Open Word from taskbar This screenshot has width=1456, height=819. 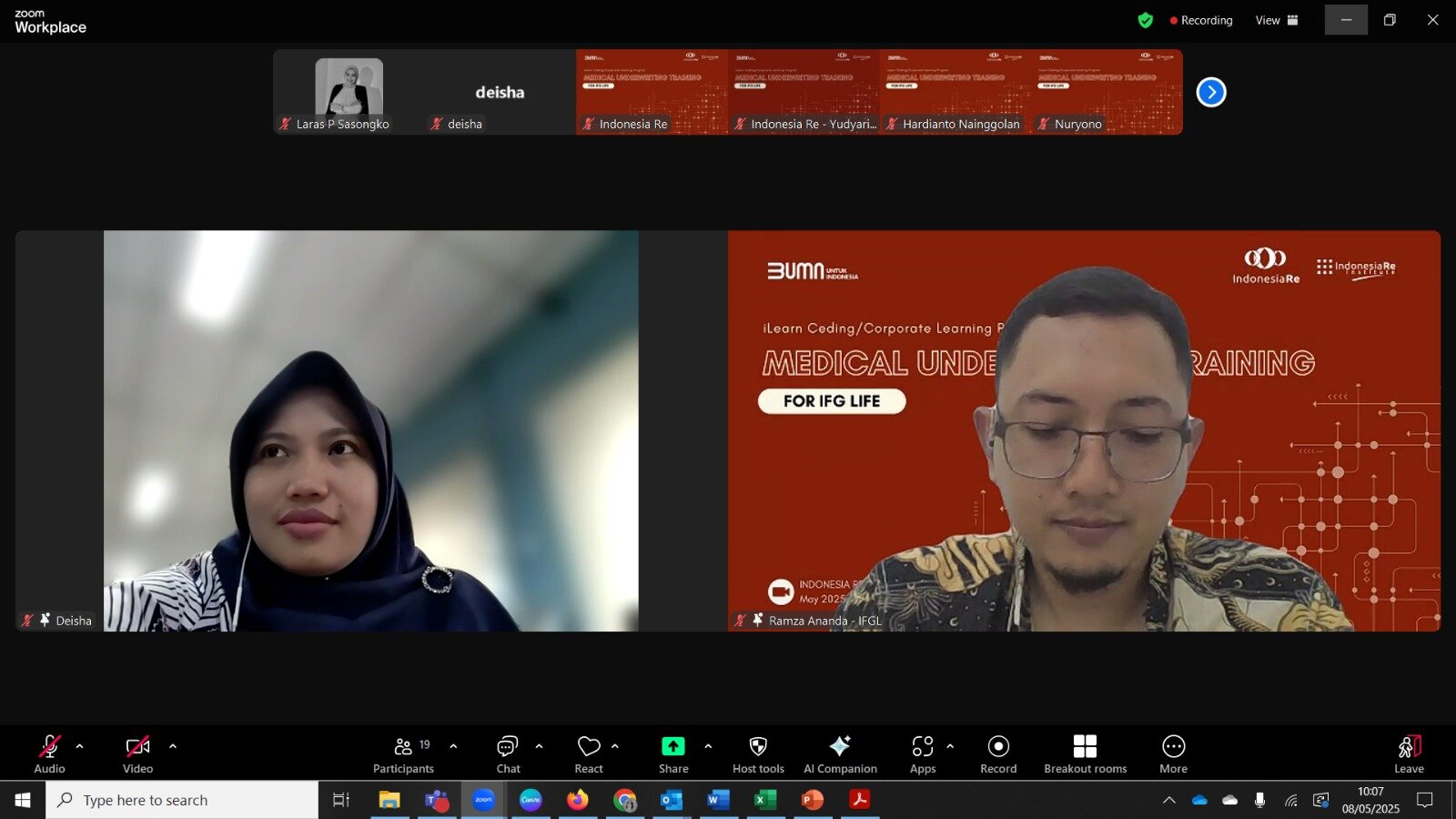point(719,800)
